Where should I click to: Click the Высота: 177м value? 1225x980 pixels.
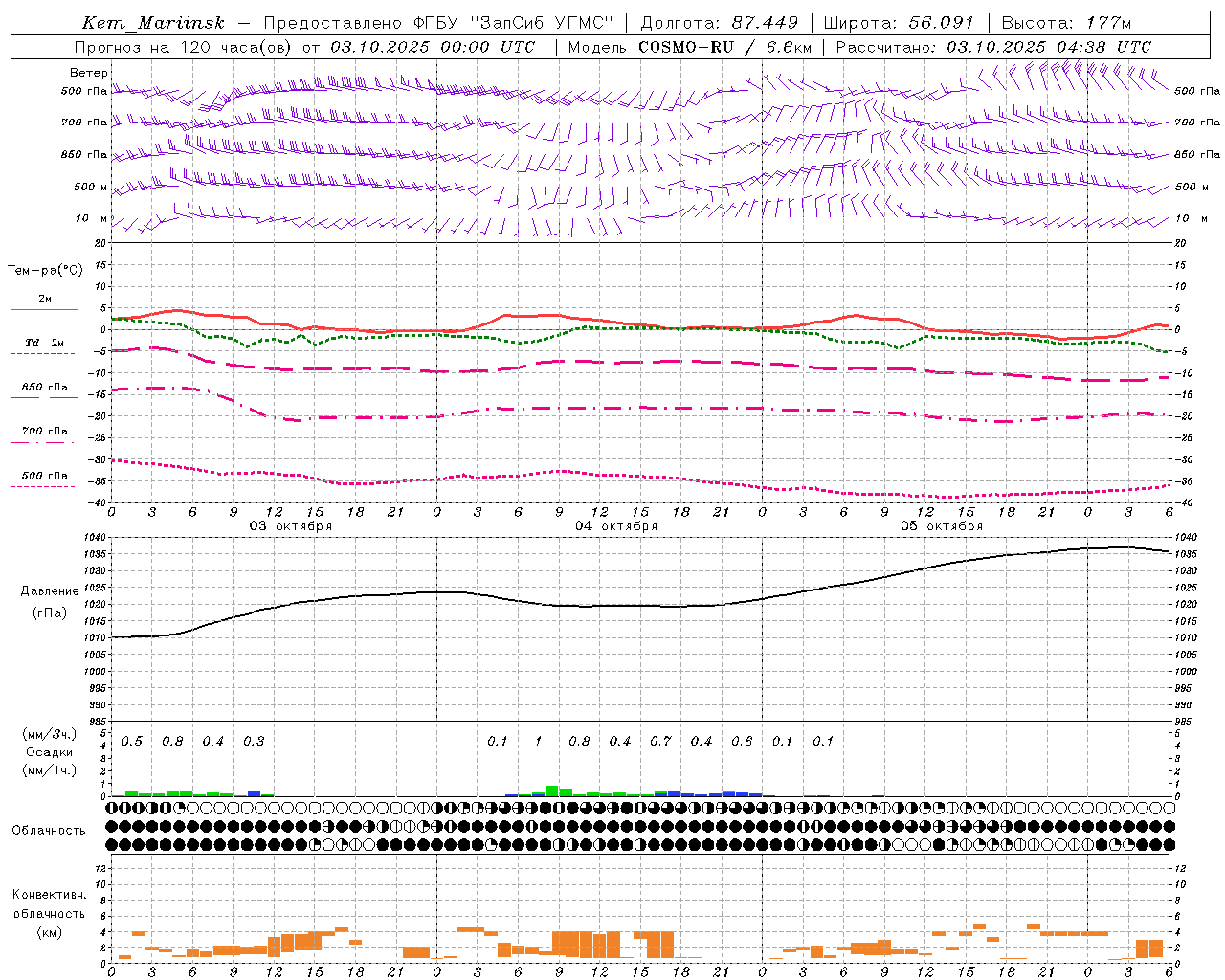[x=1066, y=23]
